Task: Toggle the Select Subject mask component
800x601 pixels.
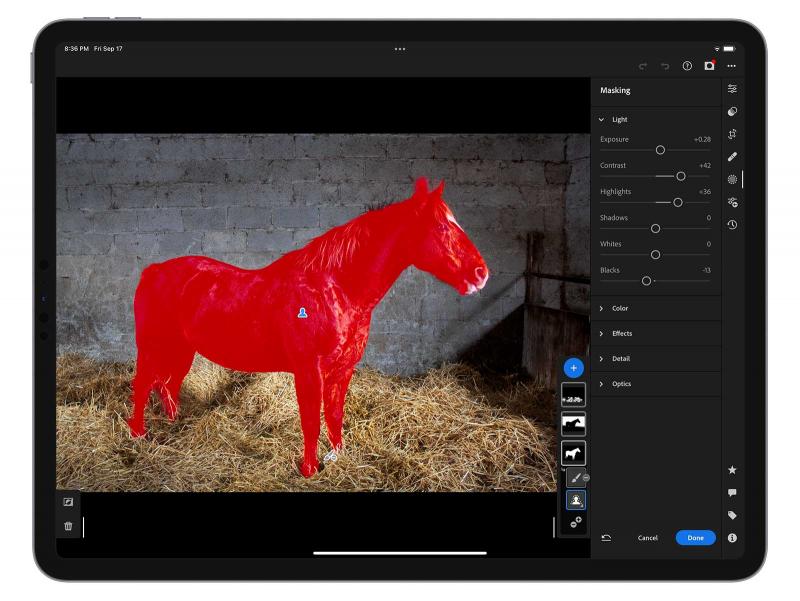Action: 576,500
